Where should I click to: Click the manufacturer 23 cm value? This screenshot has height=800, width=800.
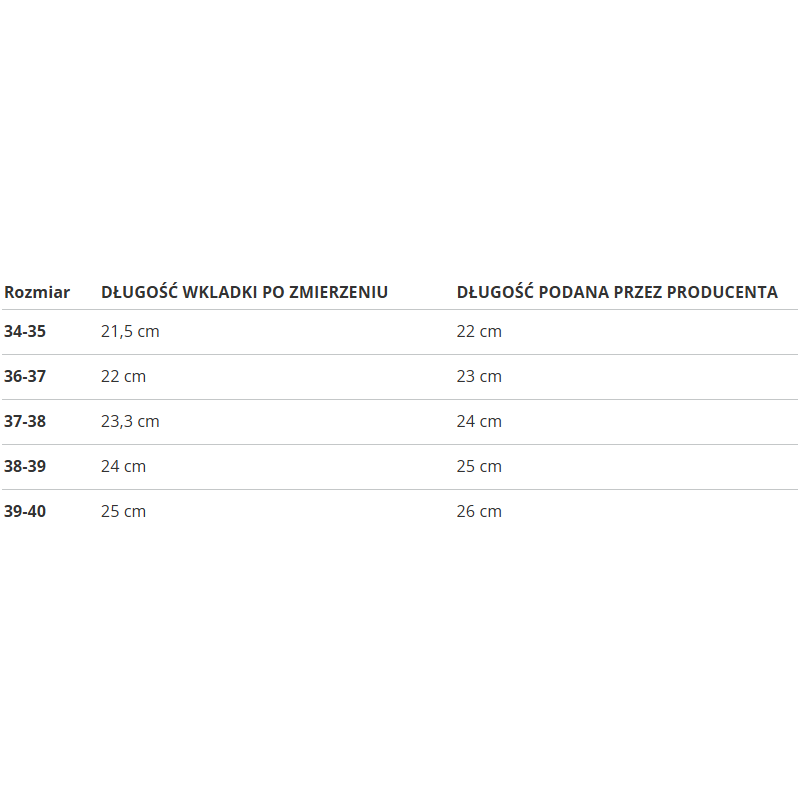pos(479,376)
